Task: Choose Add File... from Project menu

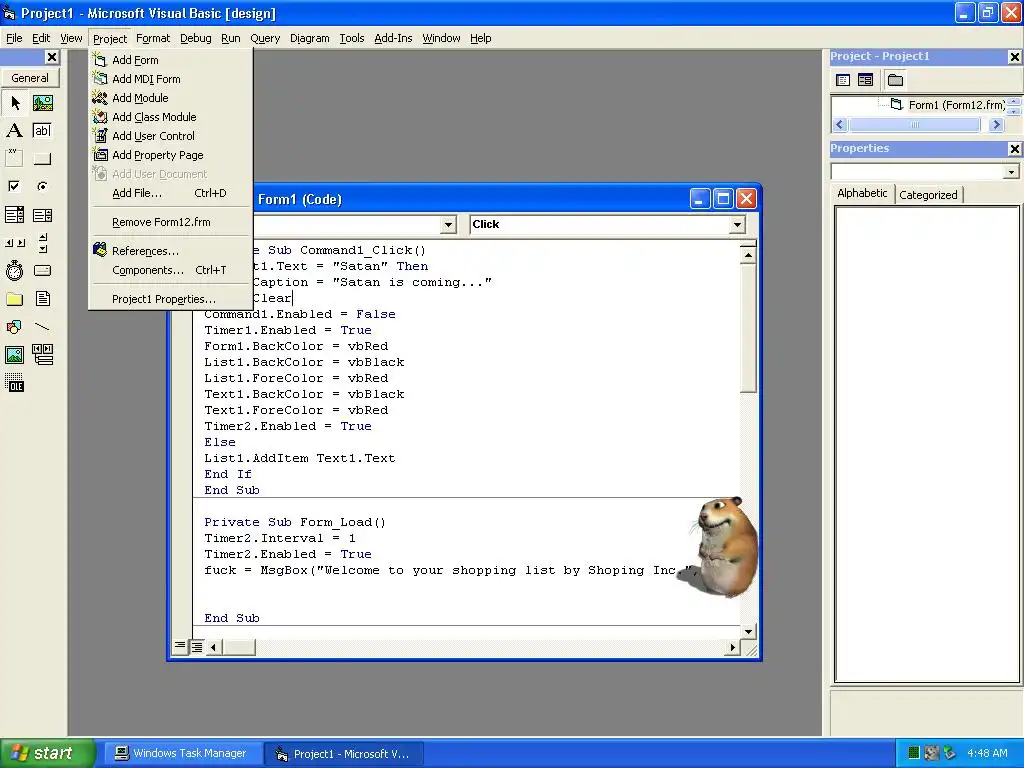Action: (170, 193)
